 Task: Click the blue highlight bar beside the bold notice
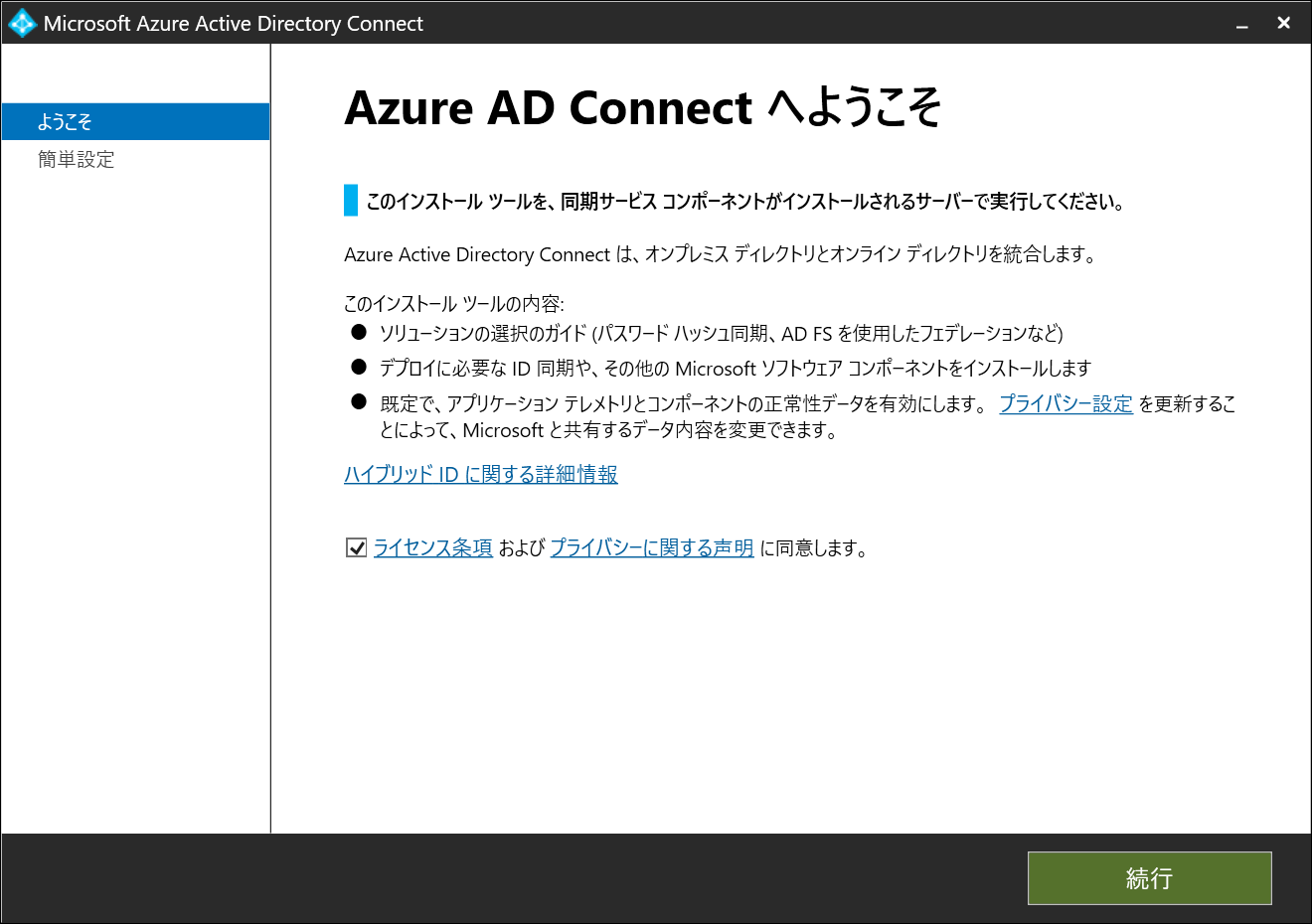349,200
